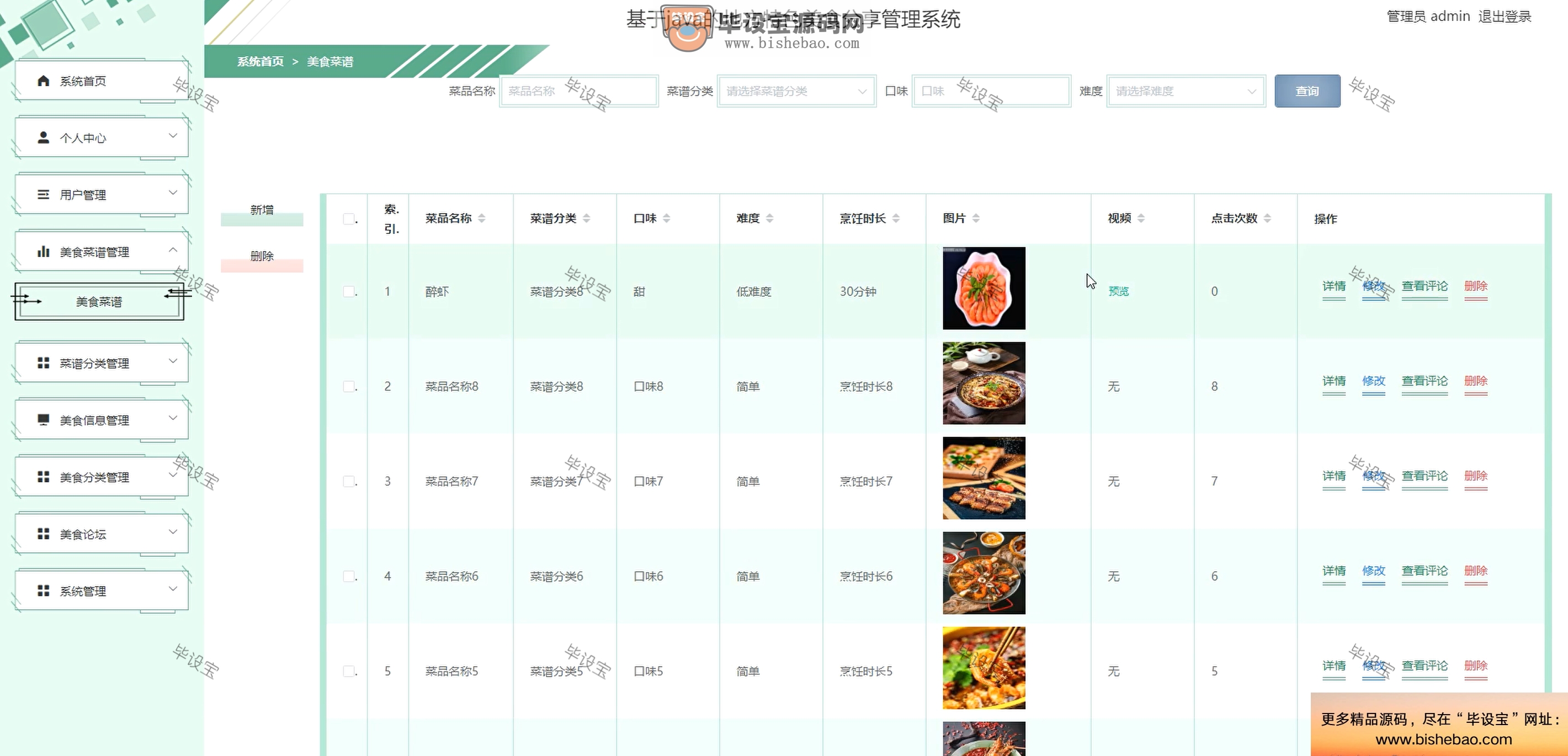Screen dimensions: 1568x756
Task: Sort by 菜谱分类 column arrows
Action: tap(586, 218)
